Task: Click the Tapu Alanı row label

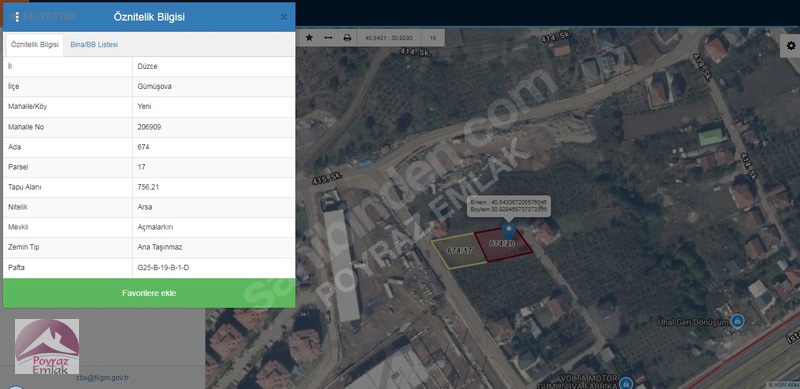Action: [x=24, y=187]
